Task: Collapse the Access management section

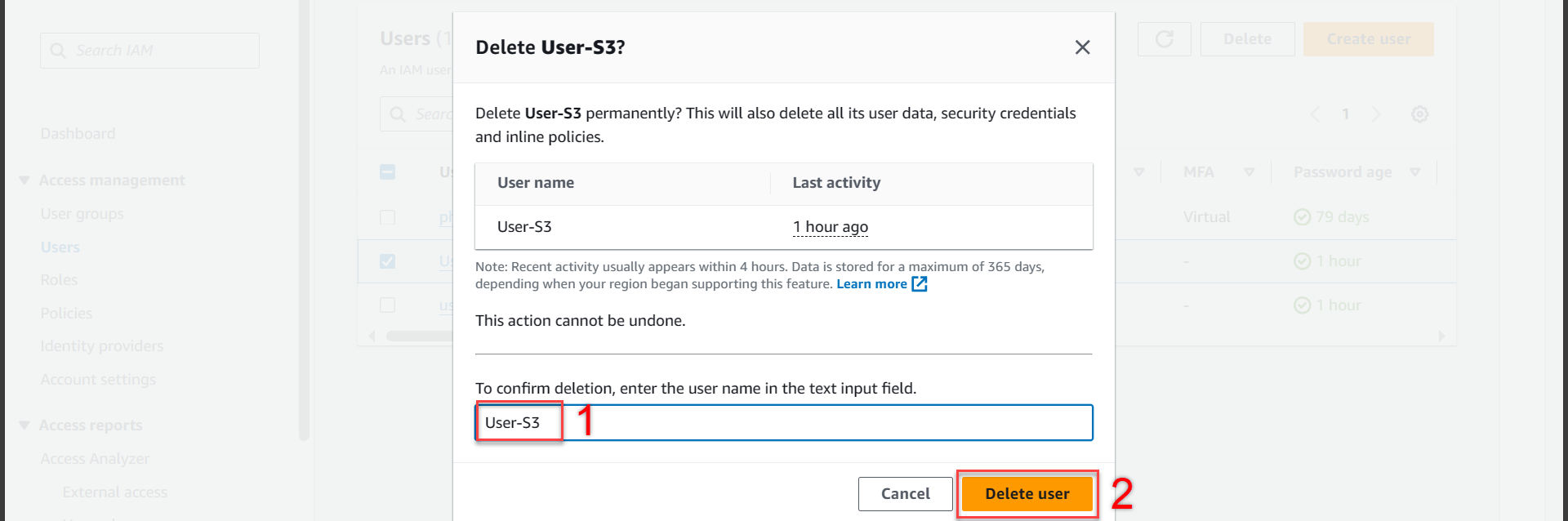Action: click(24, 180)
